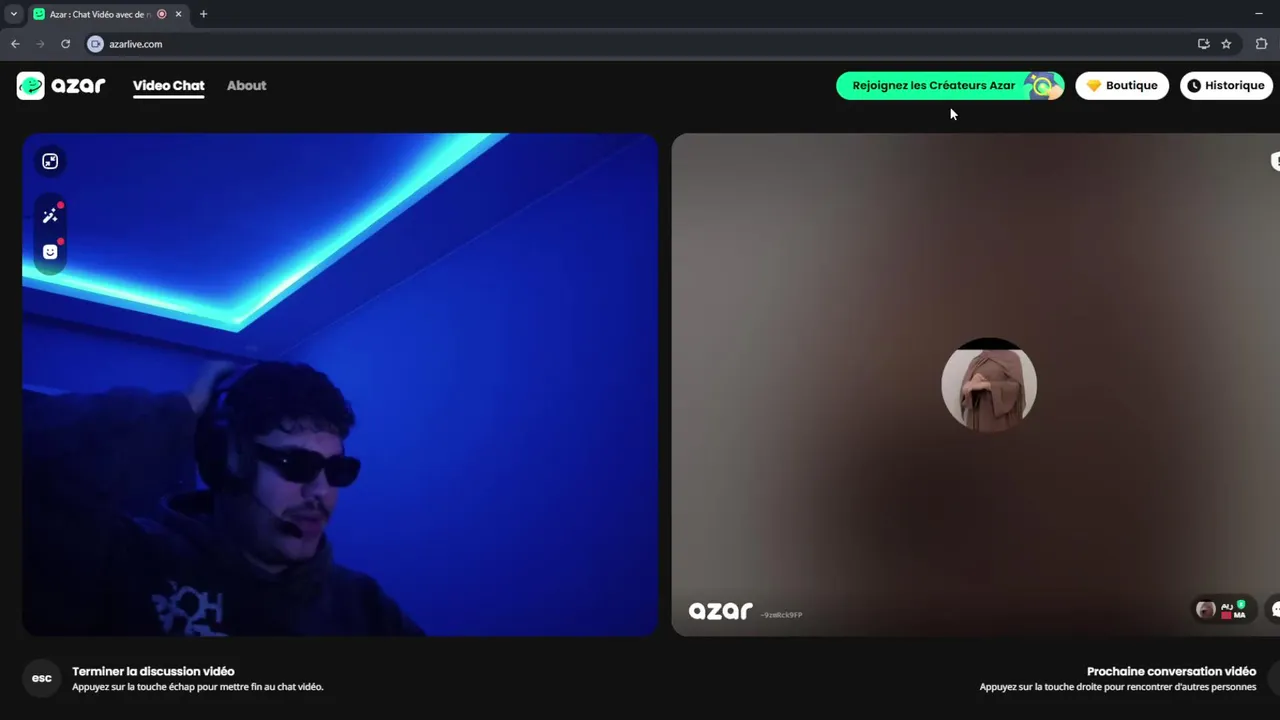Open the Video Chat tab
The image size is (1280, 720).
168,86
